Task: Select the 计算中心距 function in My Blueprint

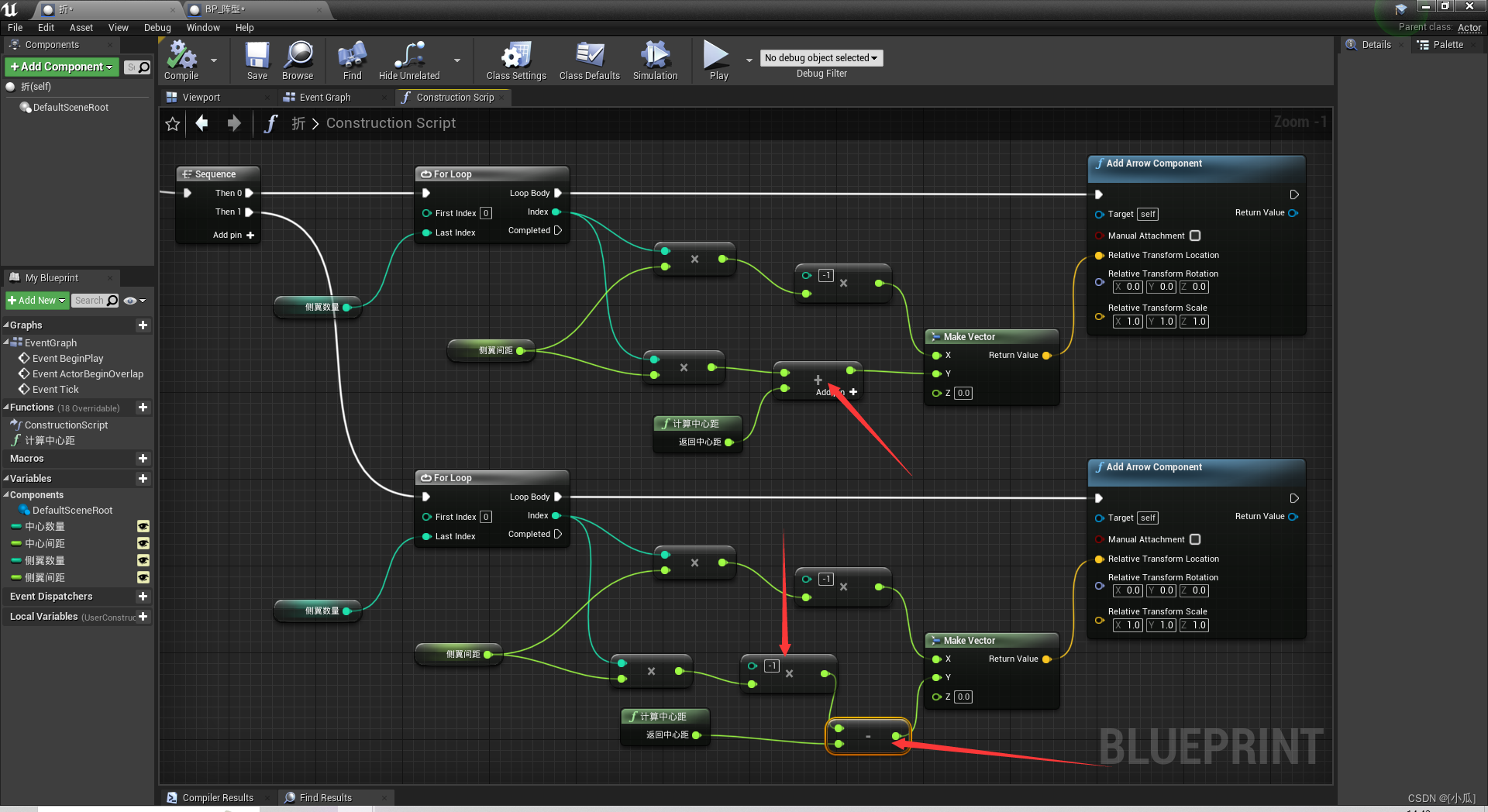Action: point(50,441)
